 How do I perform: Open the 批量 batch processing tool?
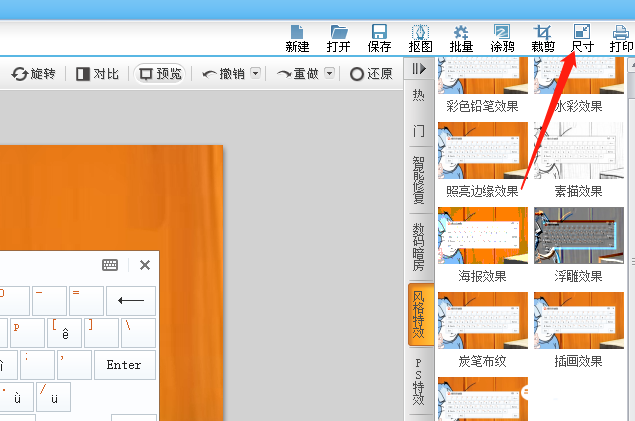pos(461,38)
